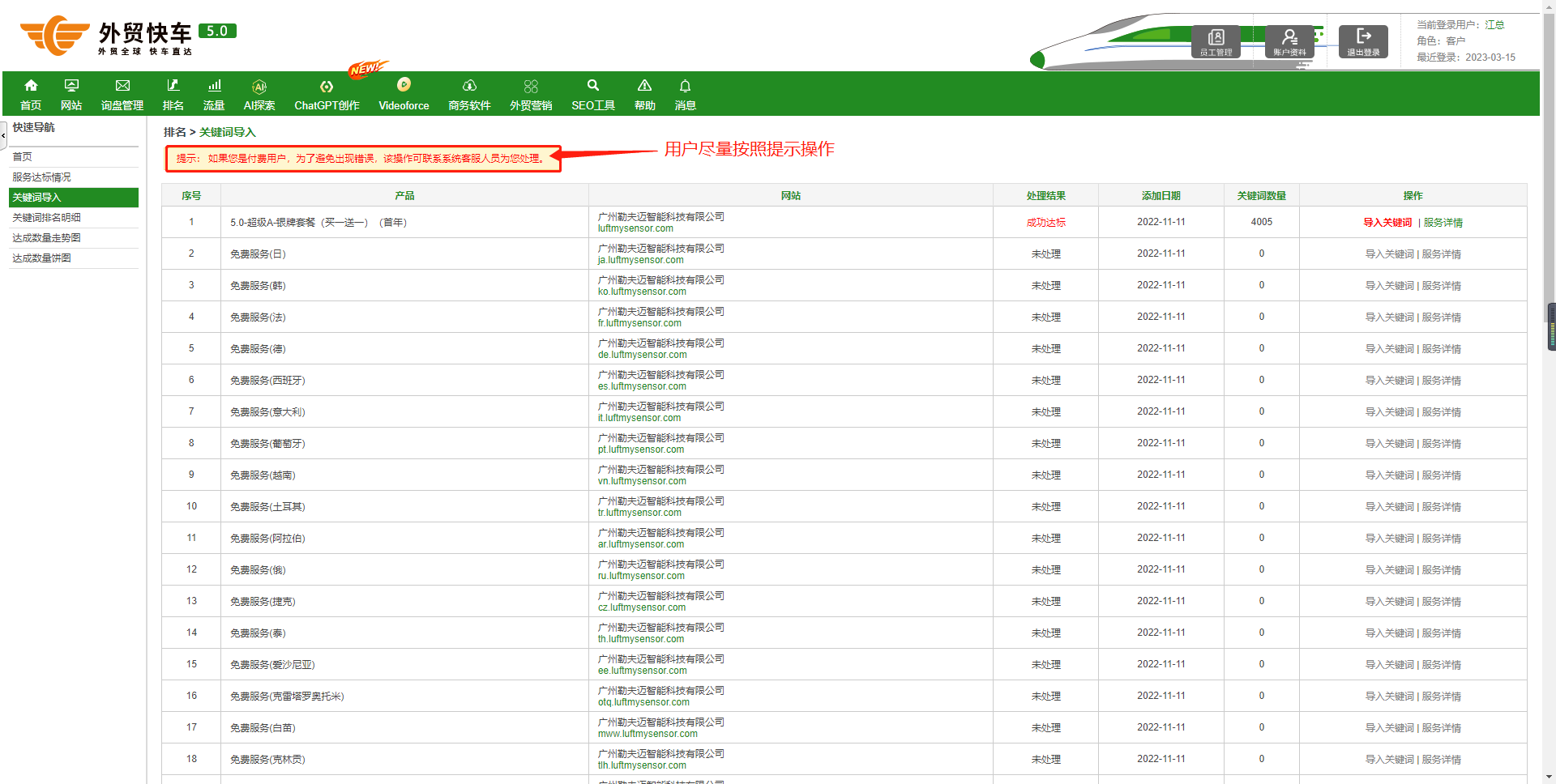Click 导入关键词 for 免费服务(土耳其) row

click(x=1389, y=507)
